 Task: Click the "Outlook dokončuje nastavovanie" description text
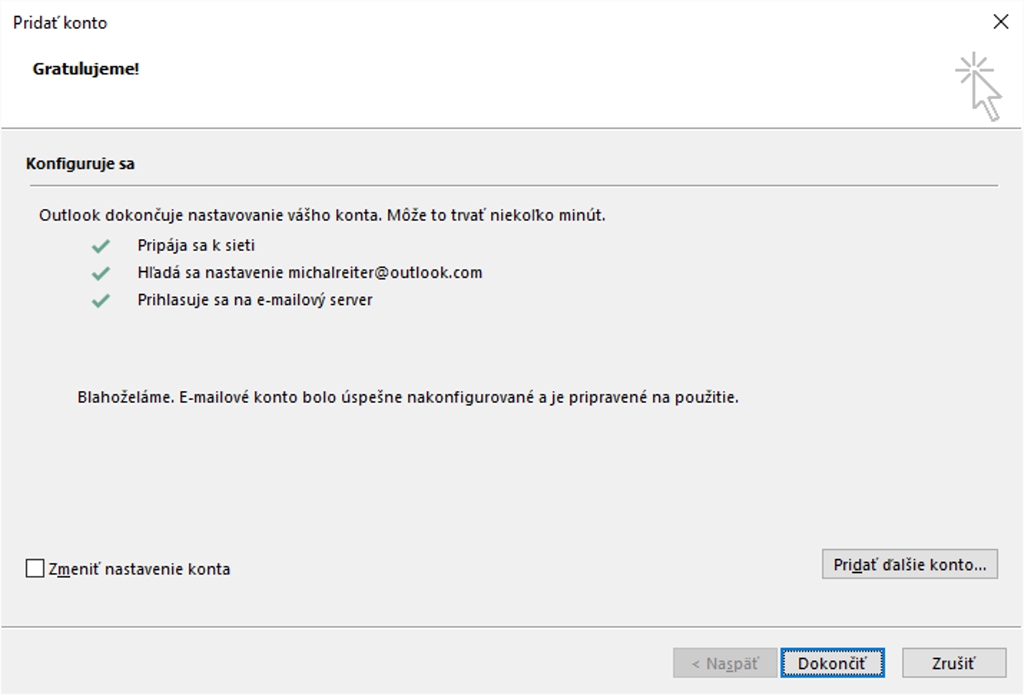[x=322, y=215]
